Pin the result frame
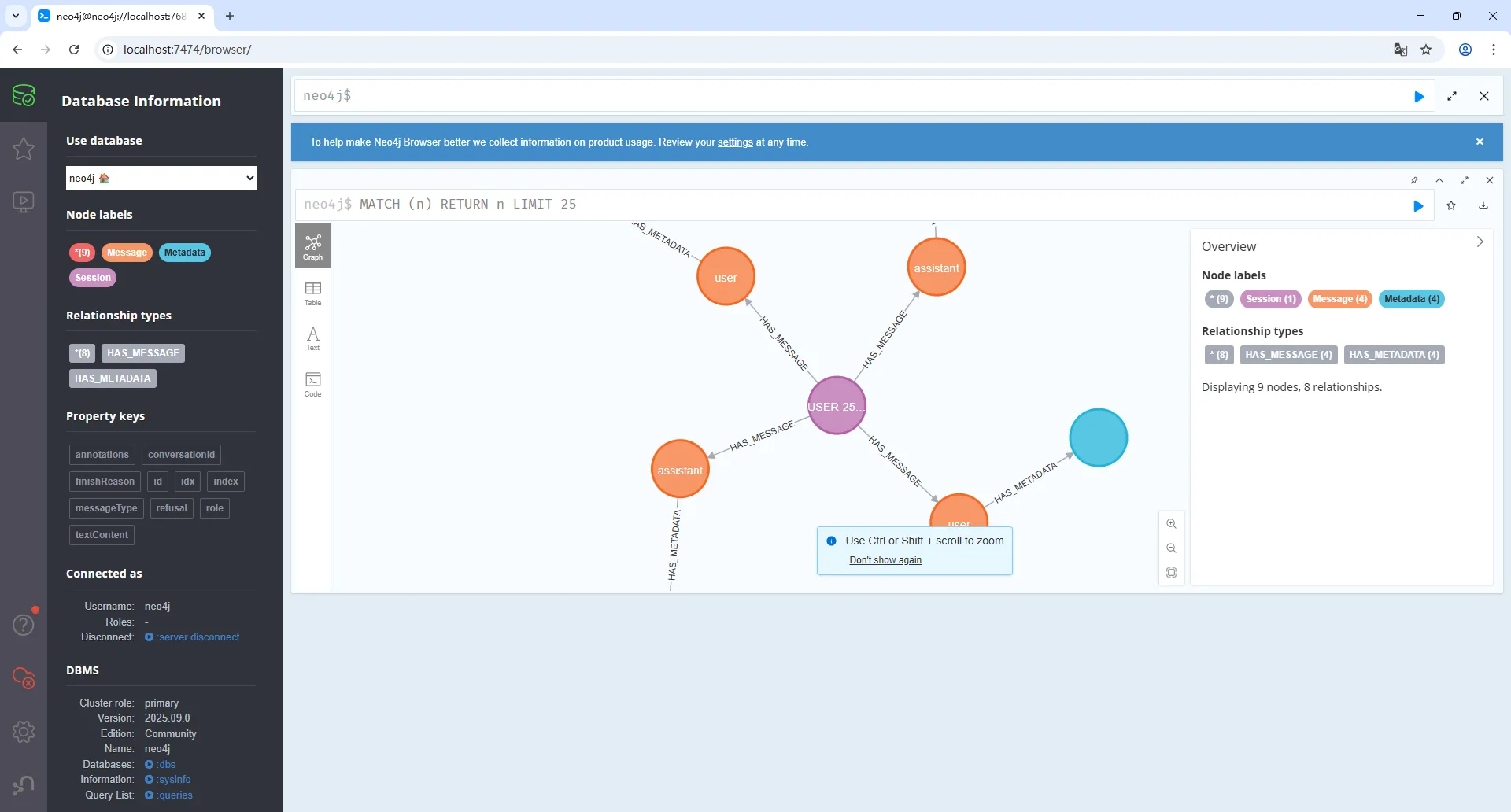Screen dimensions: 1511x812 pyautogui.click(x=1414, y=180)
